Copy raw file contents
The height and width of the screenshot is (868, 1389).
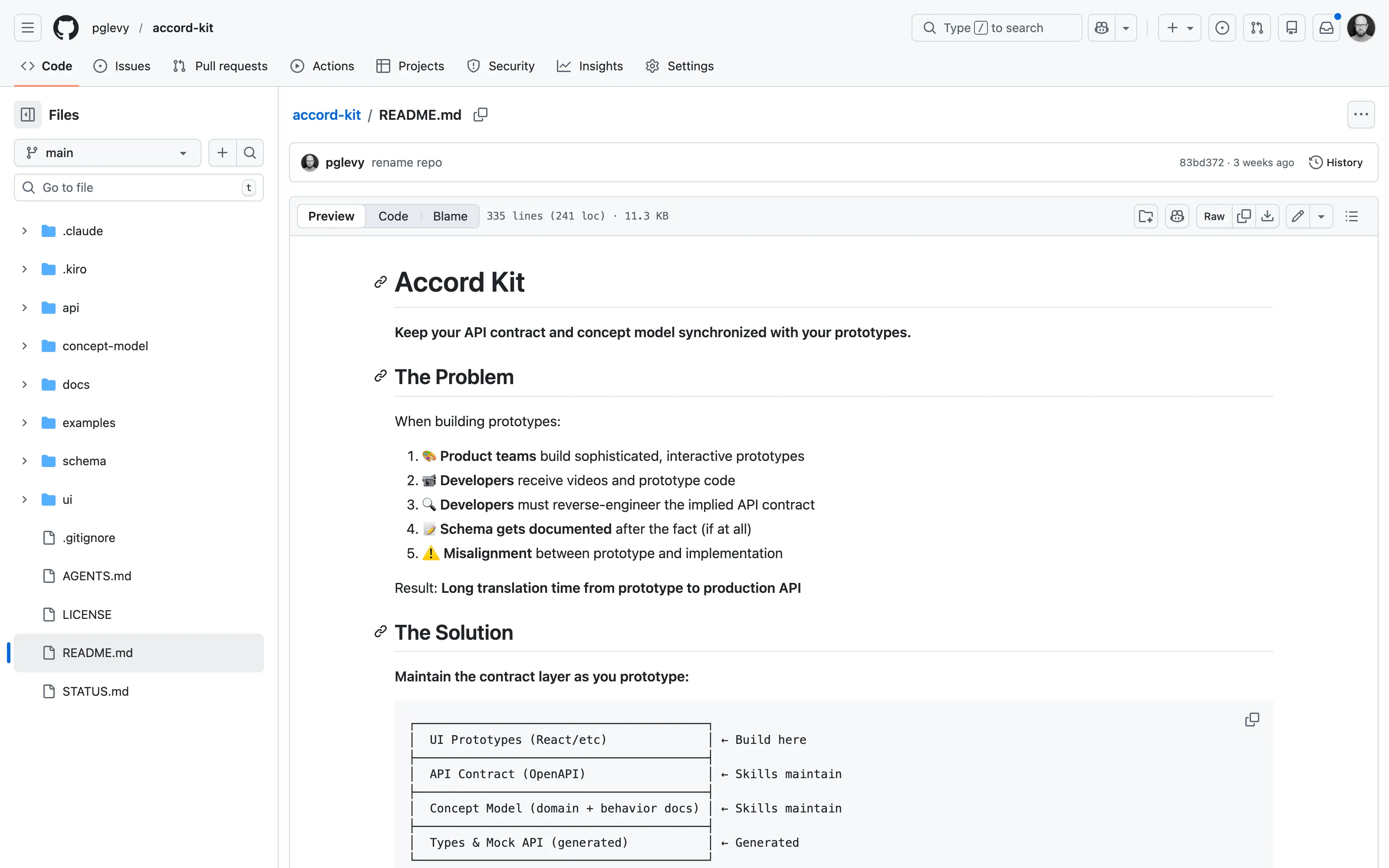(1244, 217)
